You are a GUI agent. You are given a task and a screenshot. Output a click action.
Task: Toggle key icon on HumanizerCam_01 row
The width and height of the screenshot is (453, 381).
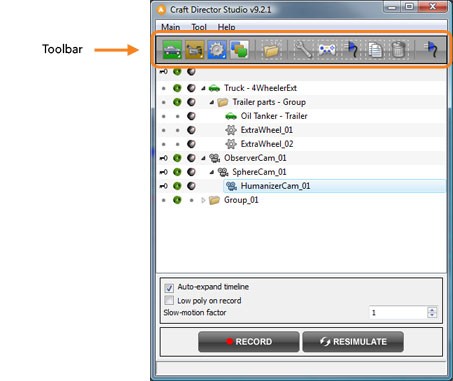click(x=163, y=186)
